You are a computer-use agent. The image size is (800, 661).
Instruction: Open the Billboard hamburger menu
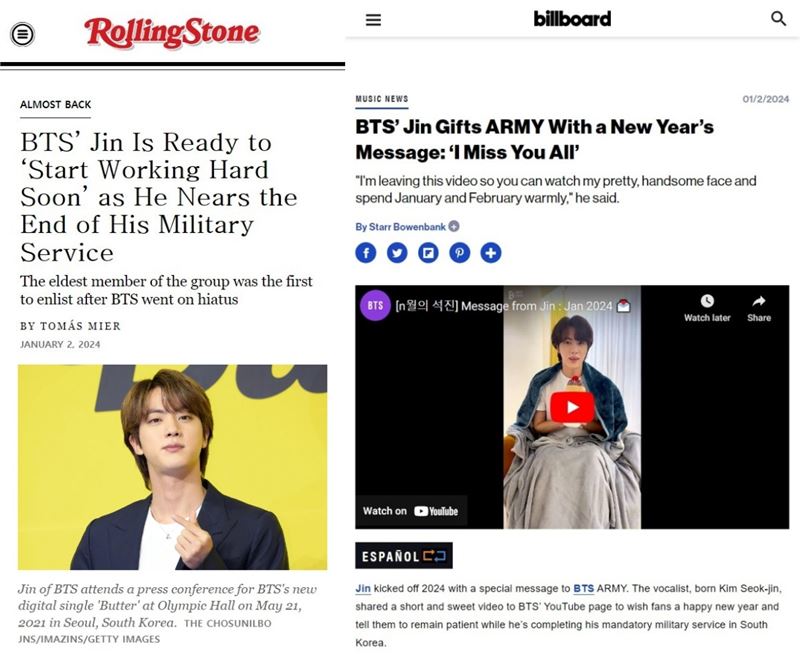pyautogui.click(x=373, y=20)
